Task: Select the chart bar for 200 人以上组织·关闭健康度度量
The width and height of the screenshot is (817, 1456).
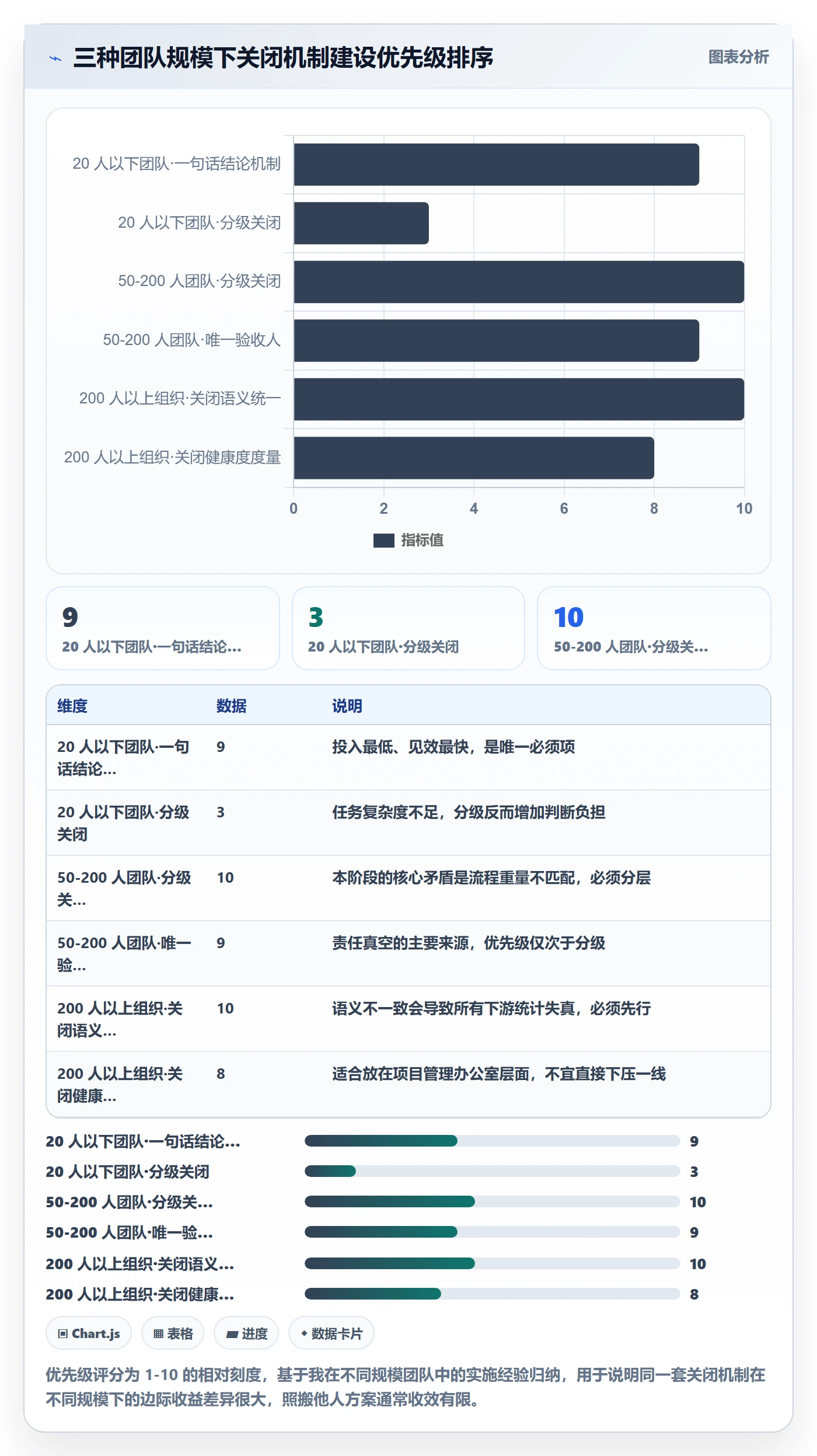Action: (474, 458)
